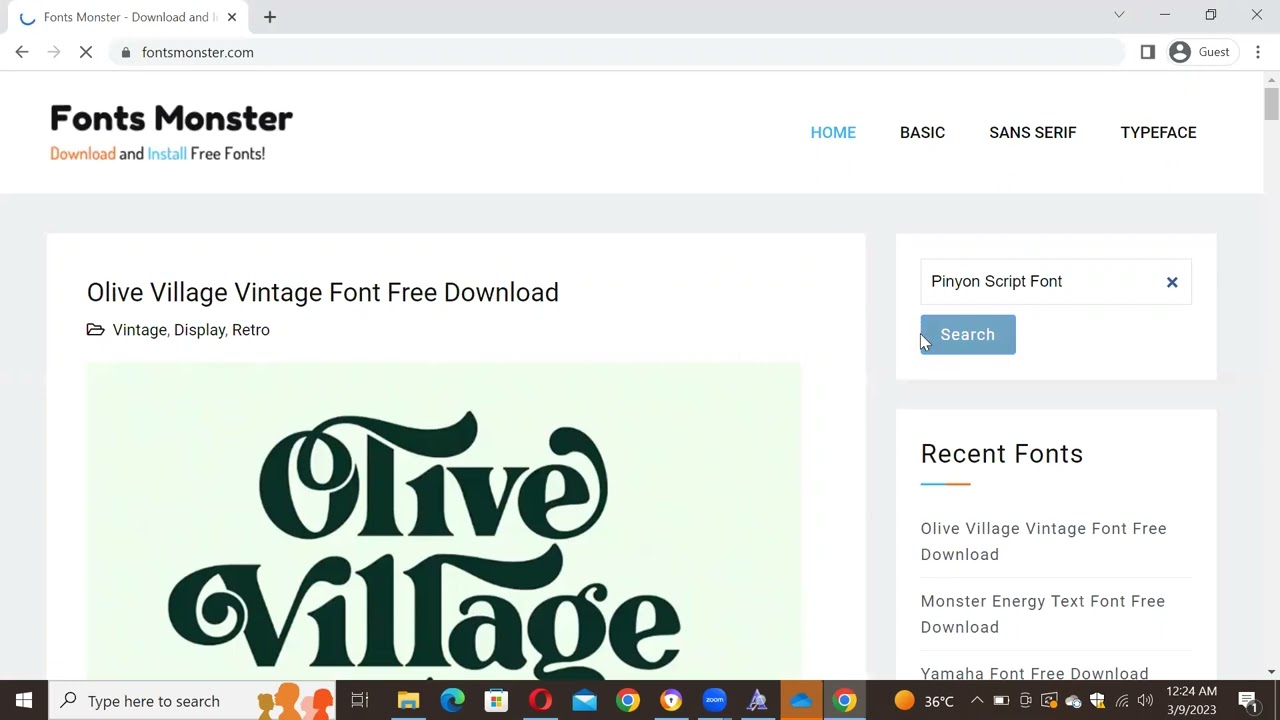Viewport: 1280px width, 720px height.
Task: Open the Retro category link
Action: pyautogui.click(x=251, y=330)
